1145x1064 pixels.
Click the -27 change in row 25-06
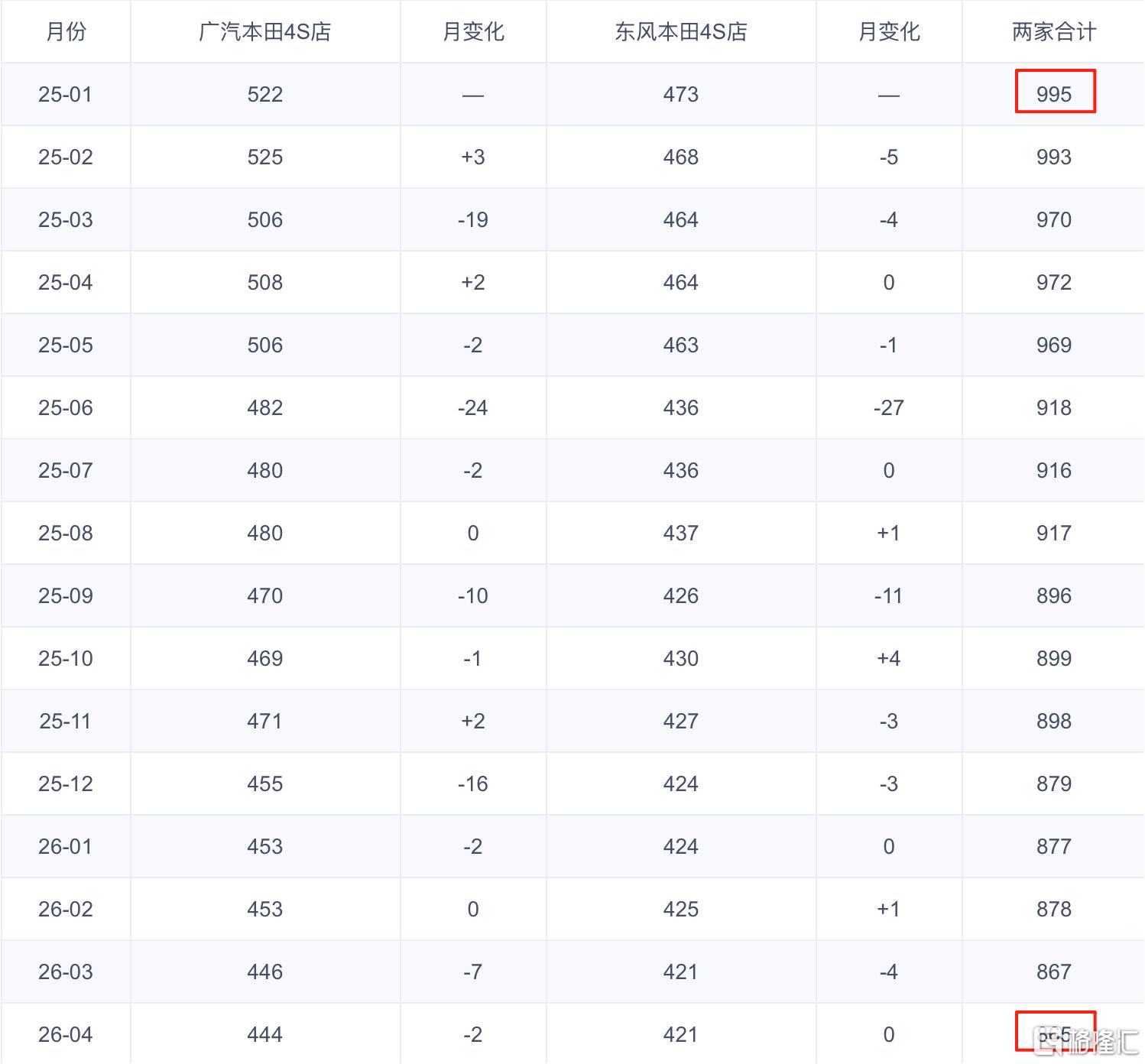coord(889,407)
